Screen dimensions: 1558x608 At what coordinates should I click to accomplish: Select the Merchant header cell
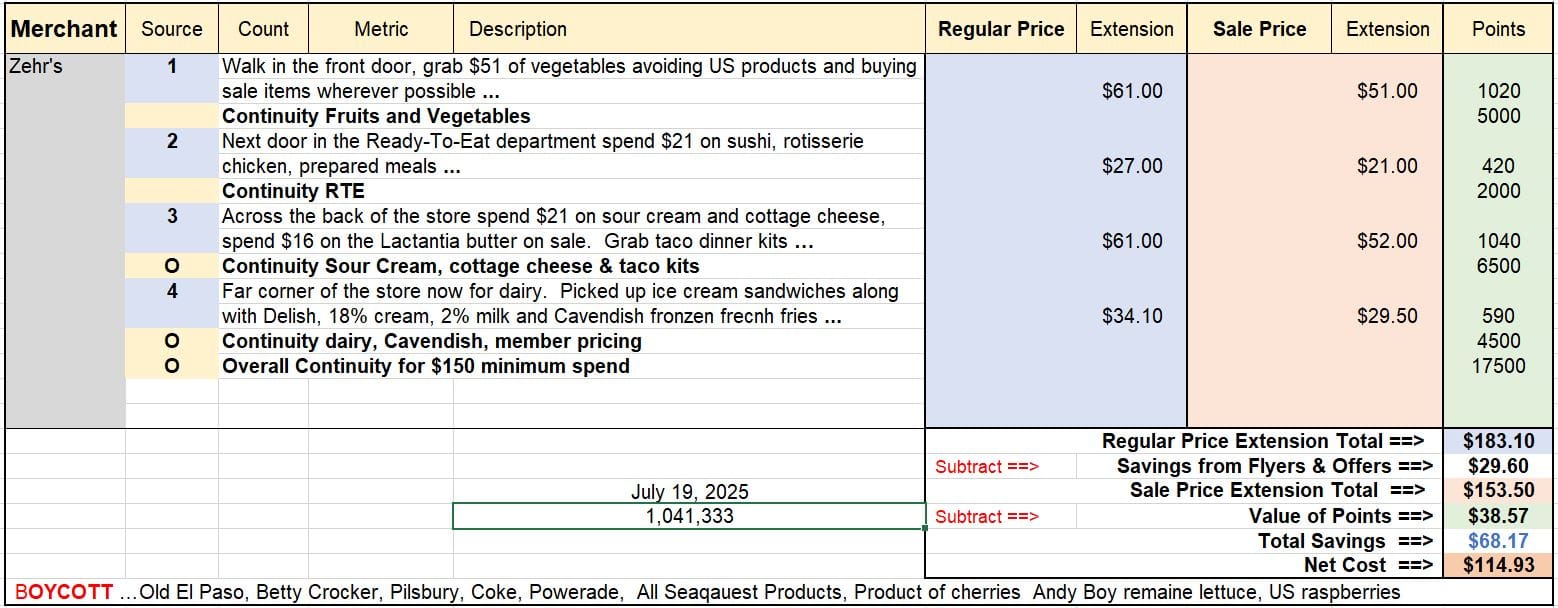click(x=65, y=29)
